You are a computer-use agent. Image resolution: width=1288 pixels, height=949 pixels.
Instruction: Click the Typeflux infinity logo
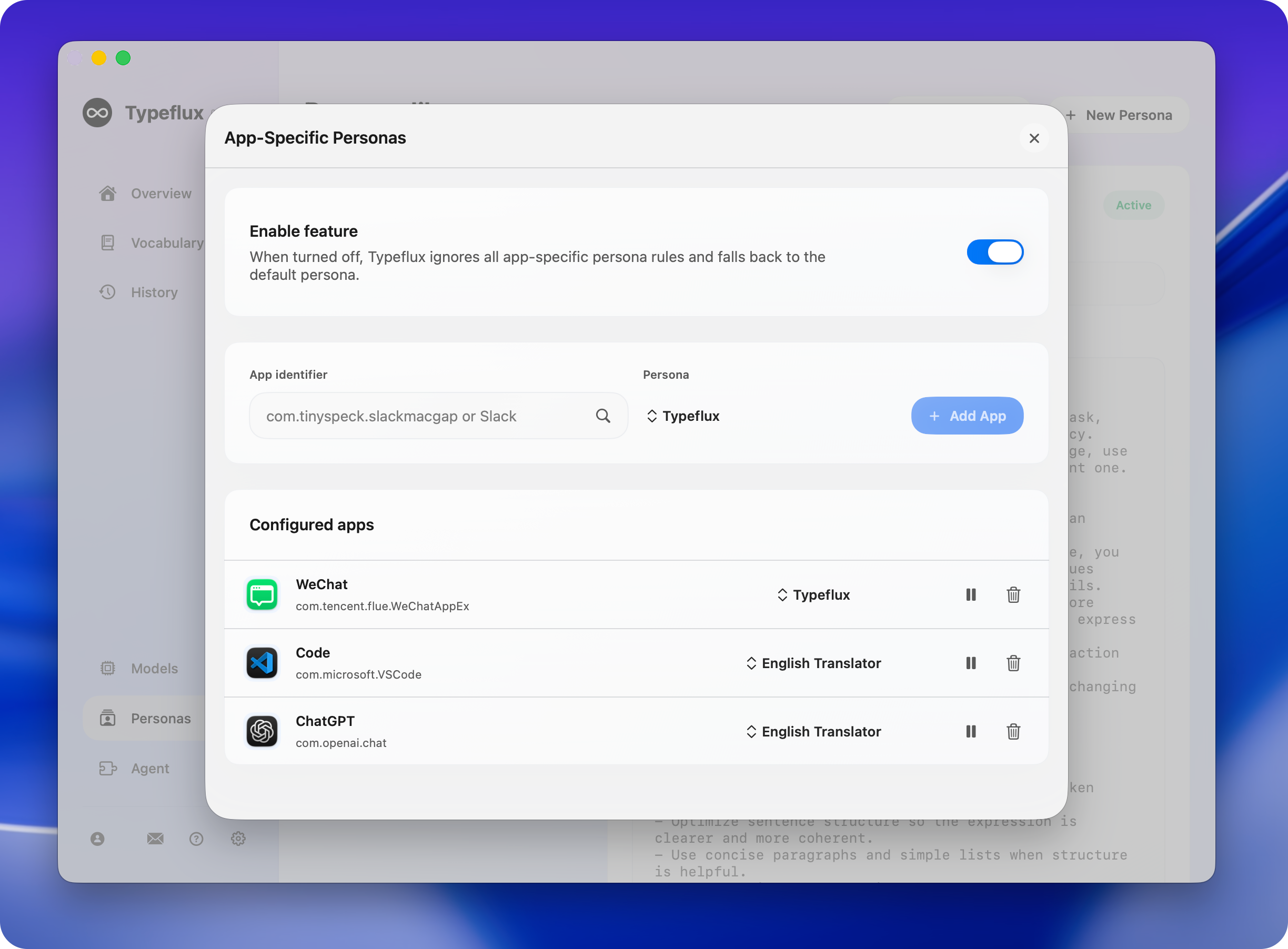[x=97, y=113]
